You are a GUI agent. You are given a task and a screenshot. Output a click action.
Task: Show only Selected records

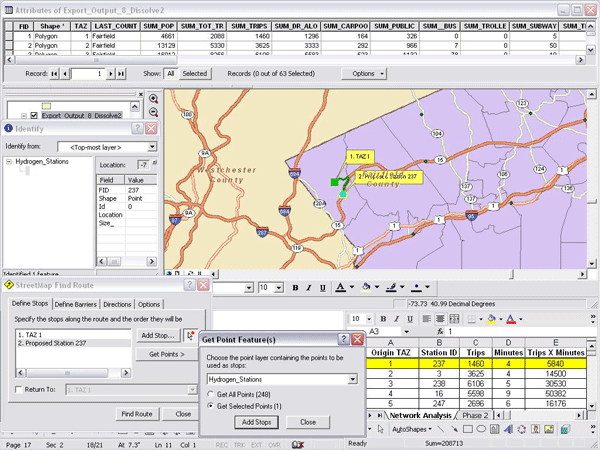(x=194, y=73)
